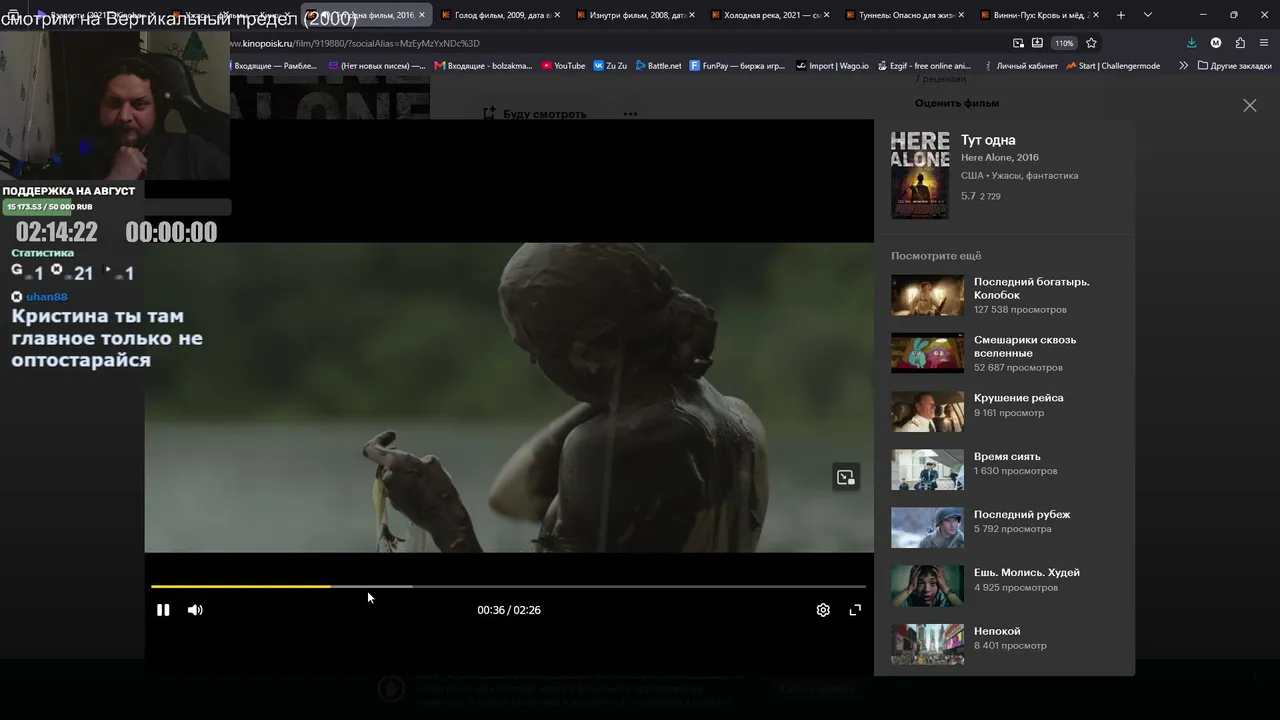Open a new browser tab
1280x720 pixels.
coord(1120,15)
